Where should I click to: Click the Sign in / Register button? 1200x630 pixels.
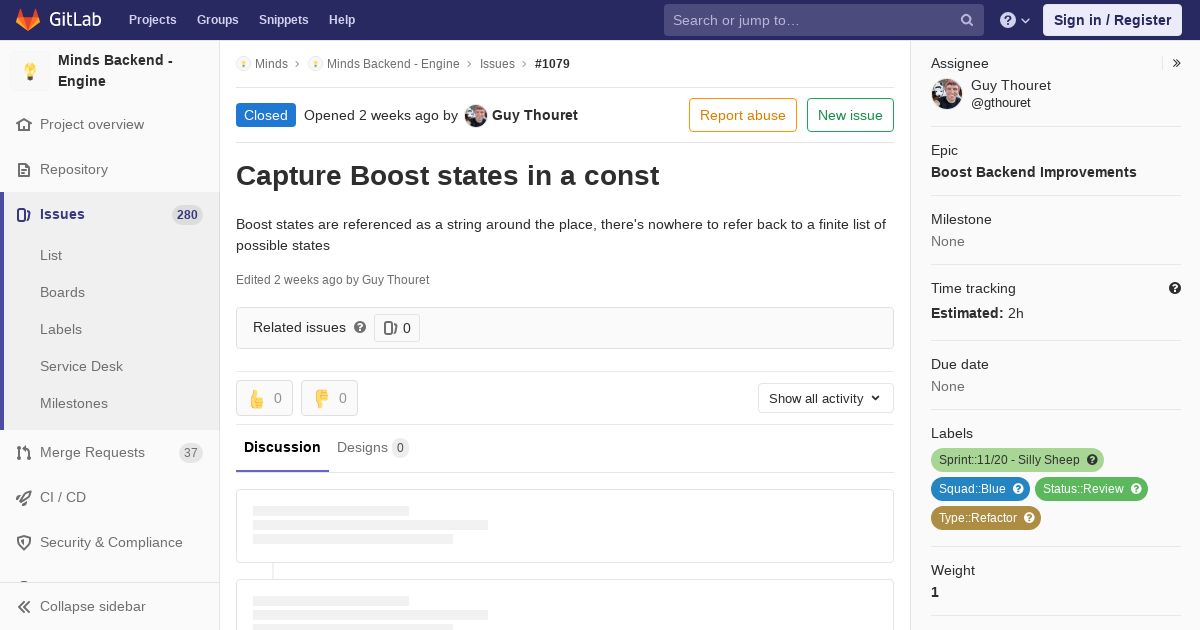pyautogui.click(x=1112, y=20)
